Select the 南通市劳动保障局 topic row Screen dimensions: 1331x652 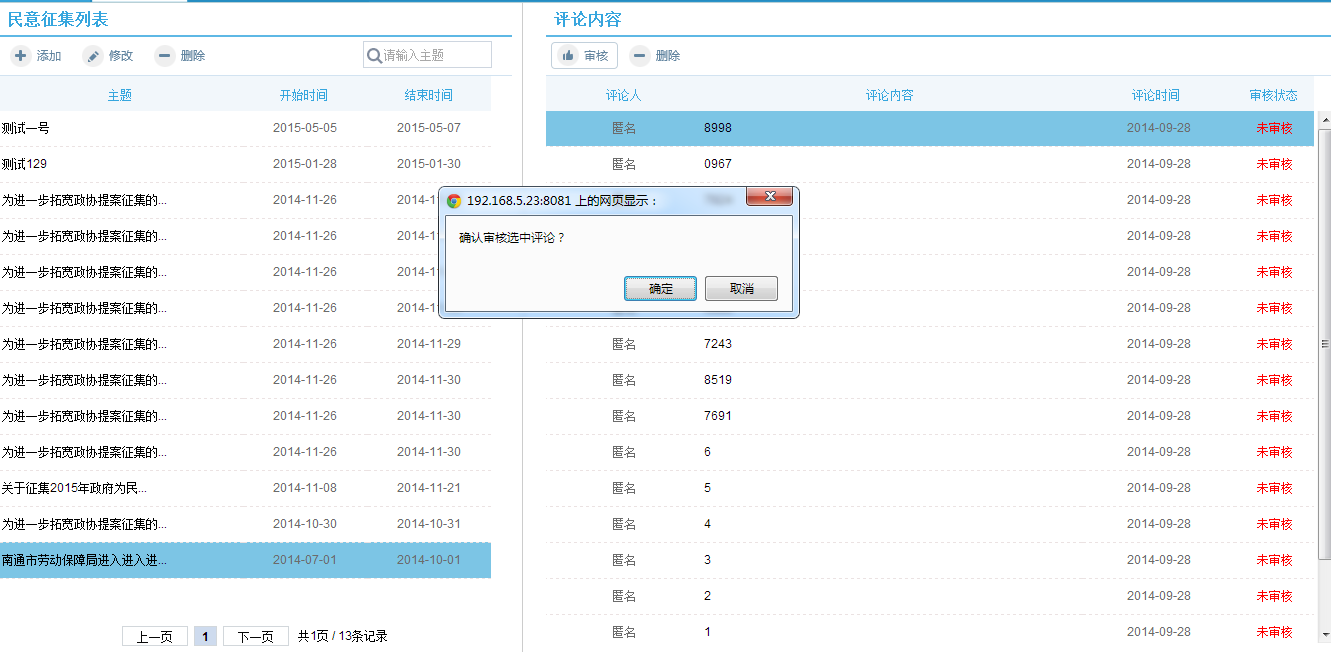pyautogui.click(x=245, y=560)
